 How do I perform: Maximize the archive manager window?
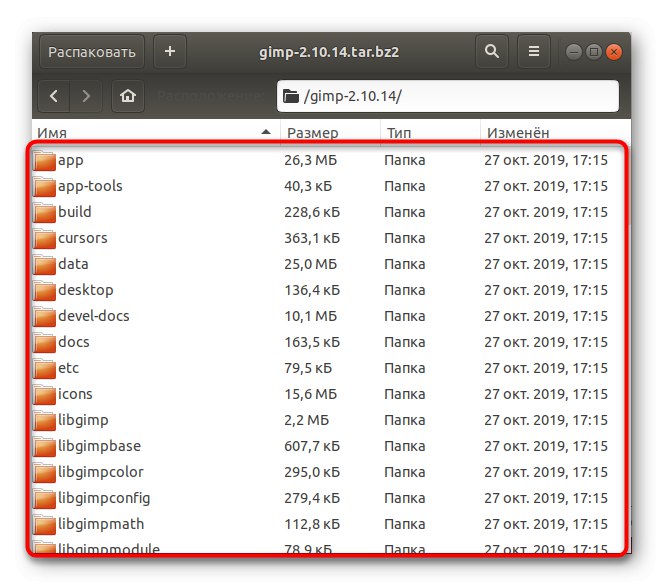coord(594,52)
